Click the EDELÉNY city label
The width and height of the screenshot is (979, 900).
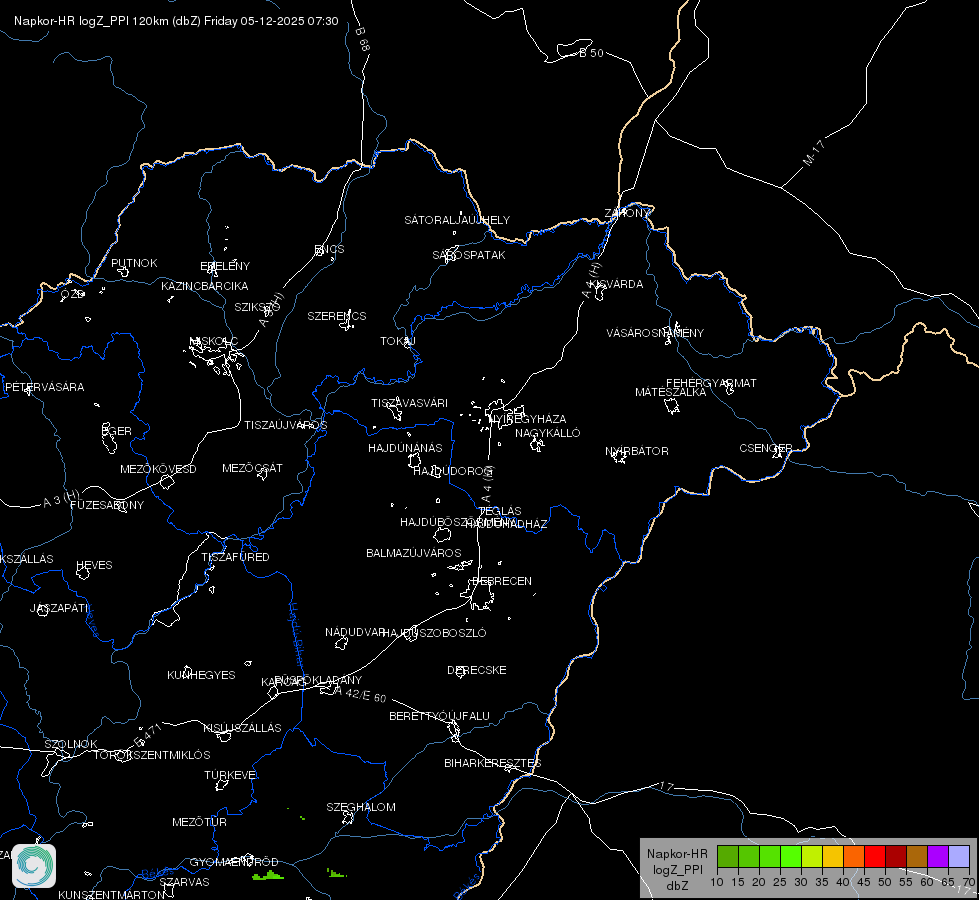tap(225, 266)
